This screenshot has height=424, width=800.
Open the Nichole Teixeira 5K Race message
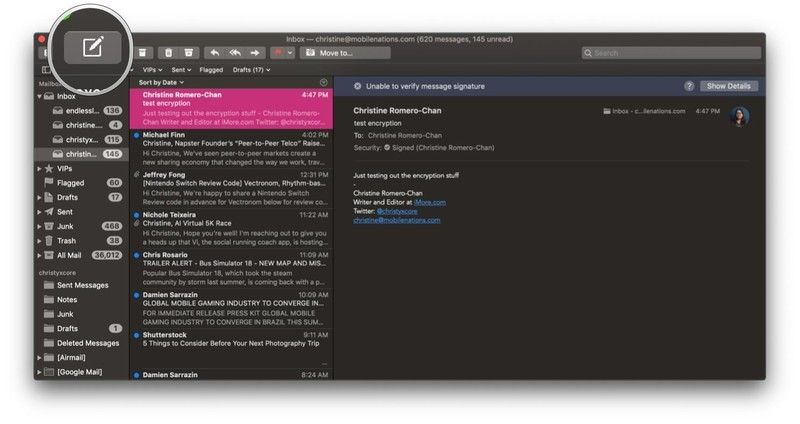(x=231, y=229)
